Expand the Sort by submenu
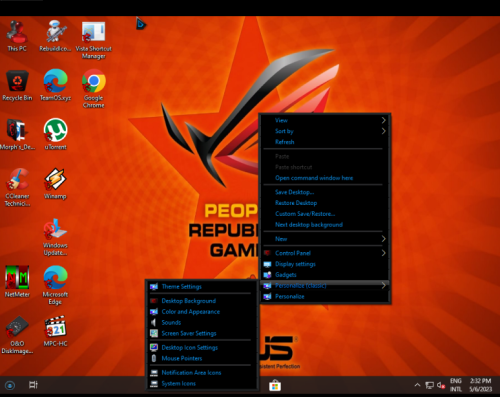Viewport: 500px width, 397px height. point(325,131)
